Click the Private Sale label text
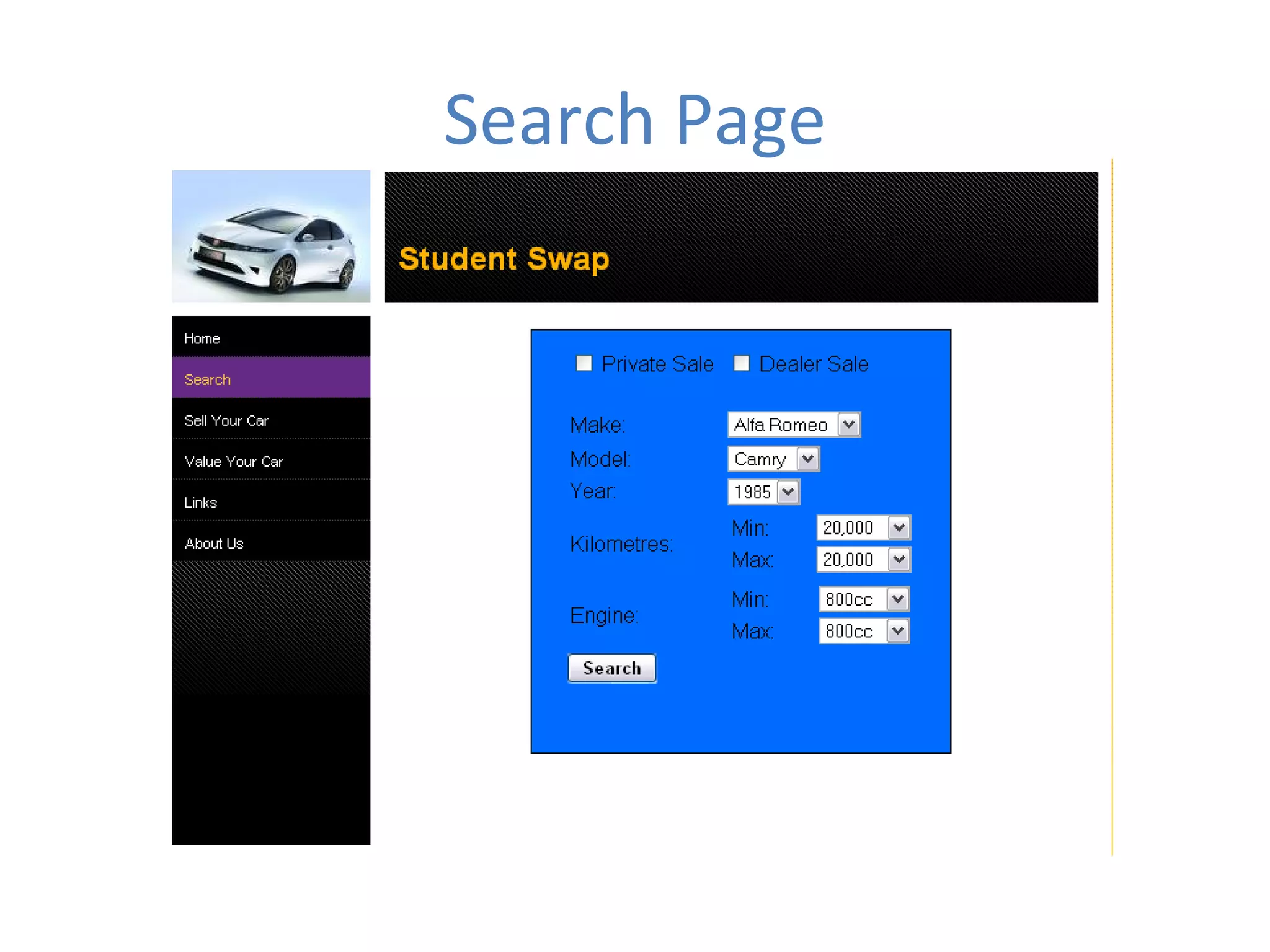 pos(657,364)
